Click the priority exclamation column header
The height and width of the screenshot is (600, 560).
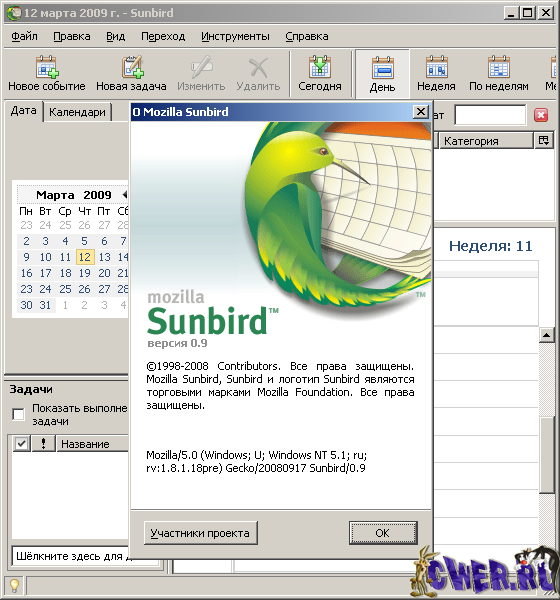coord(43,444)
